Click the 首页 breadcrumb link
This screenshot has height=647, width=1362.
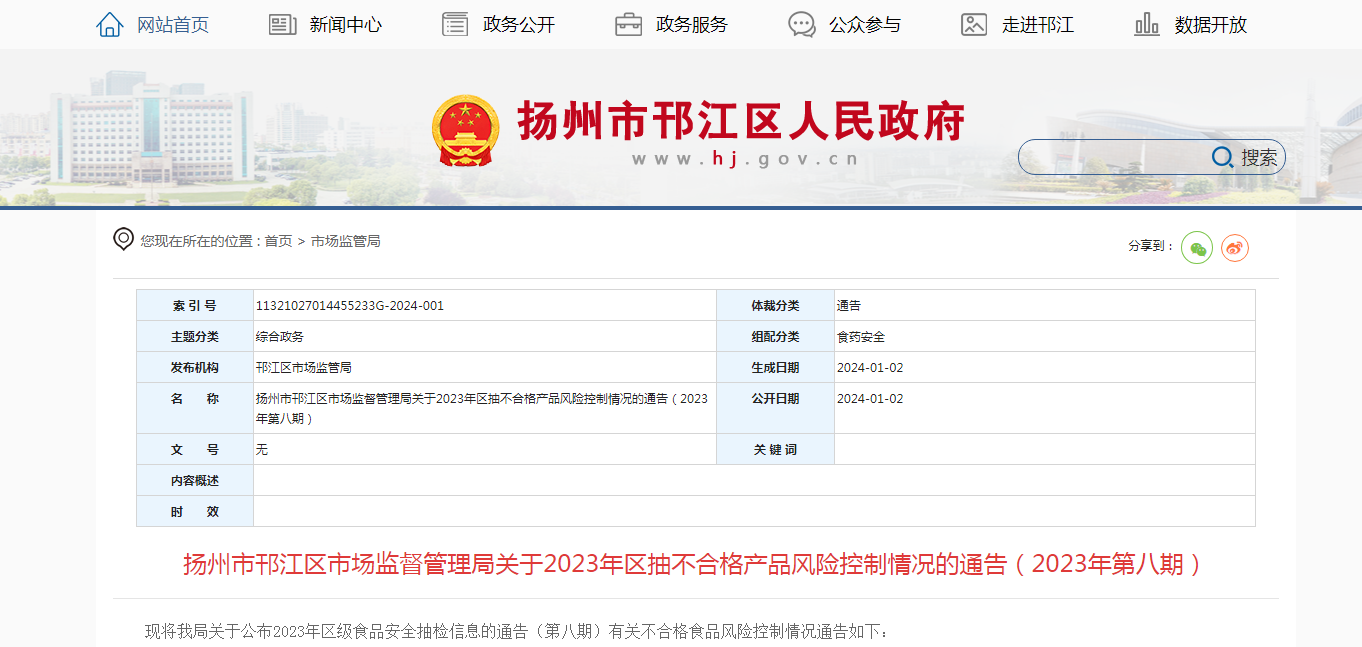[278, 241]
